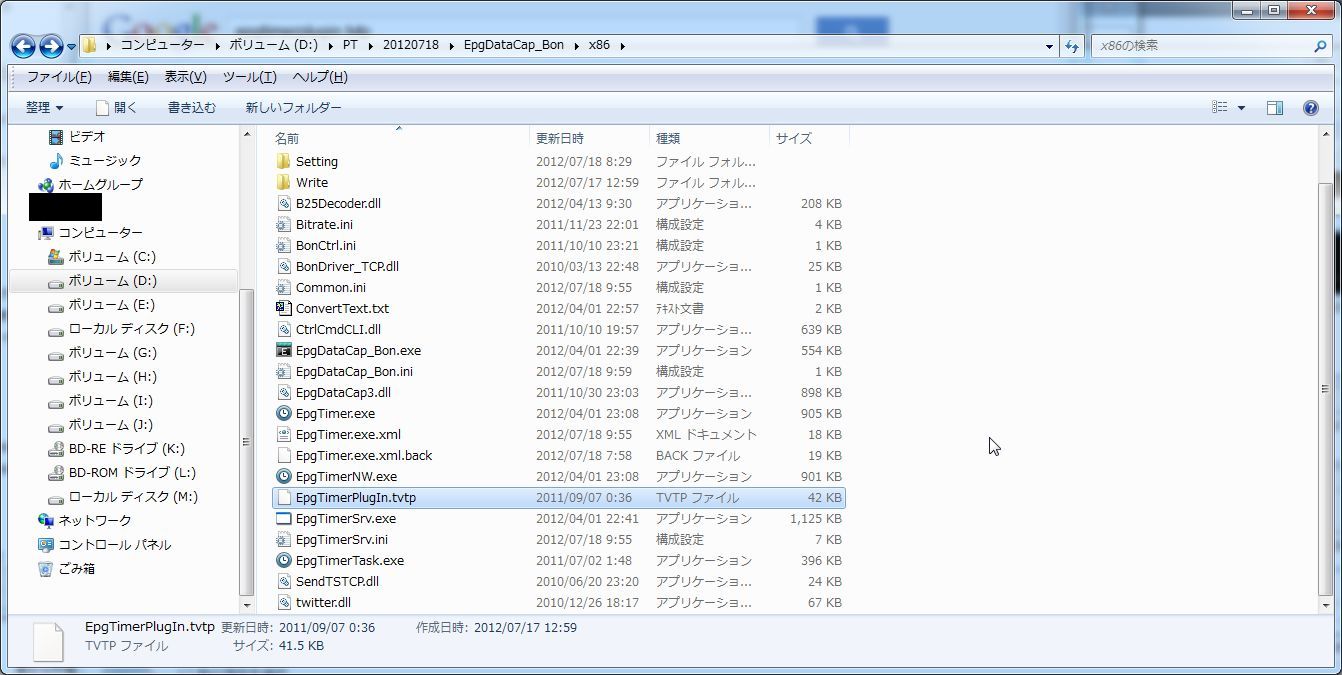Click the ConvertText.txt file icon

click(284, 308)
